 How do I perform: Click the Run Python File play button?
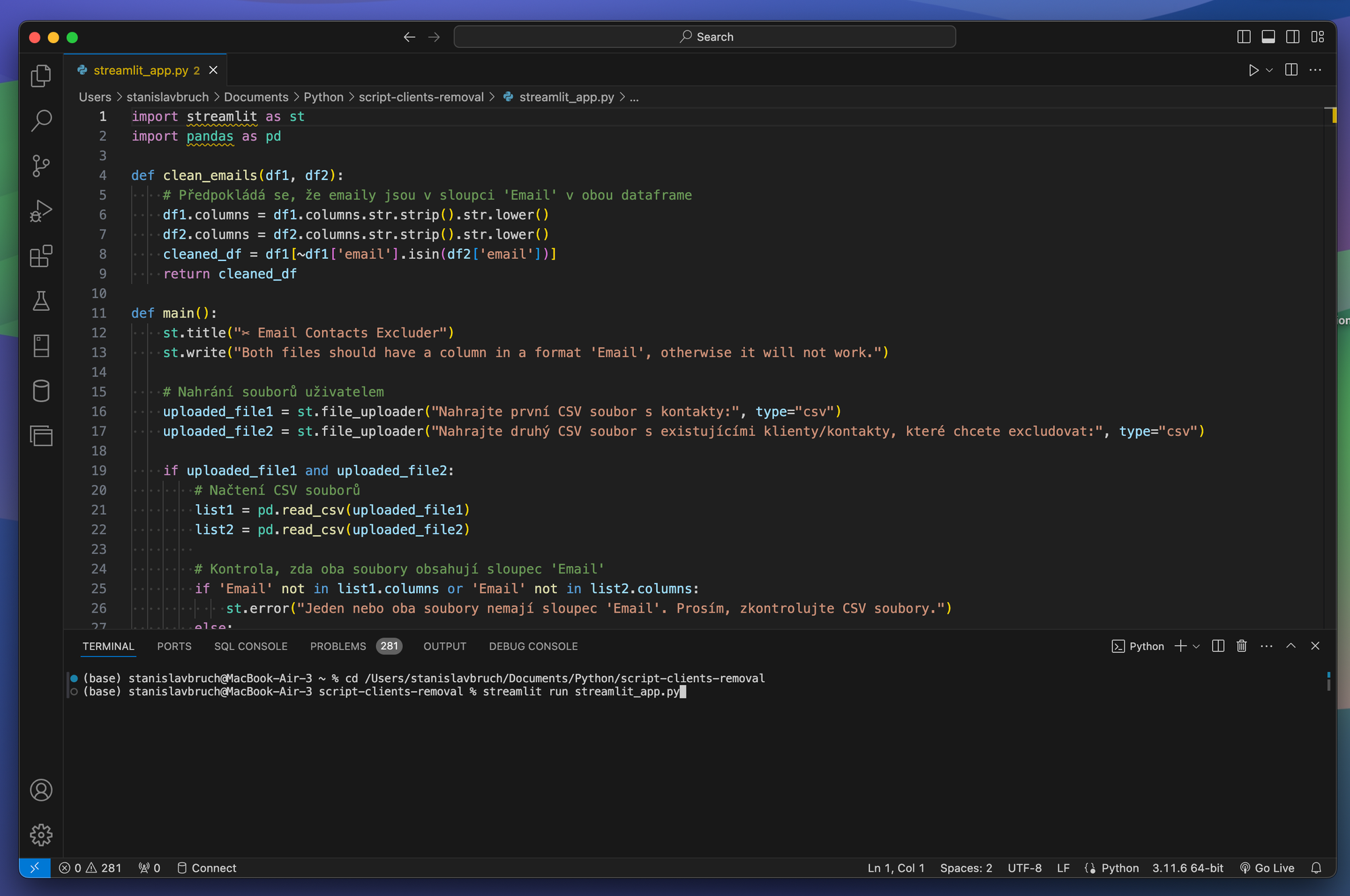point(1253,70)
